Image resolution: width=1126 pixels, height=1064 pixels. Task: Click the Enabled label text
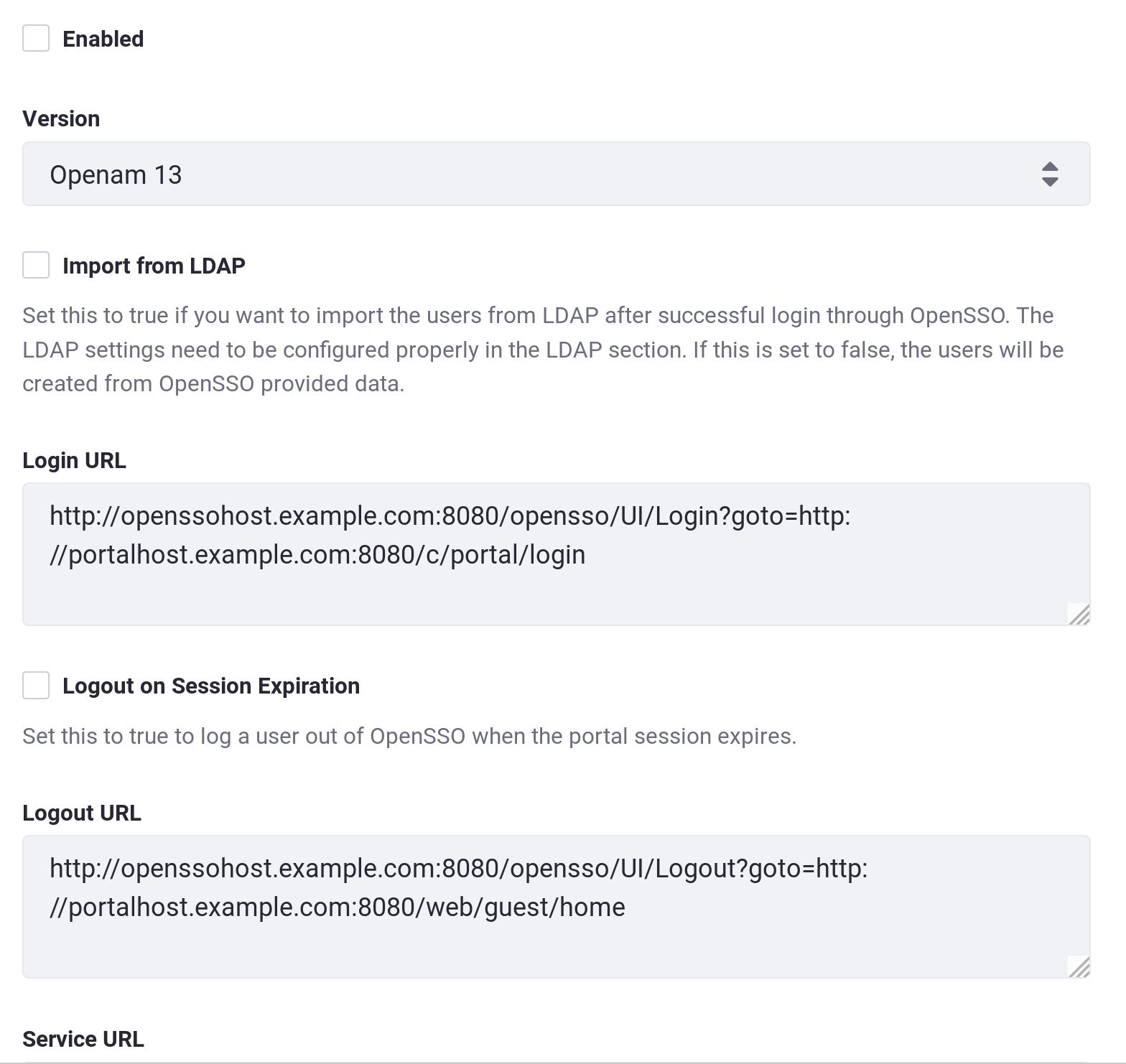[103, 39]
